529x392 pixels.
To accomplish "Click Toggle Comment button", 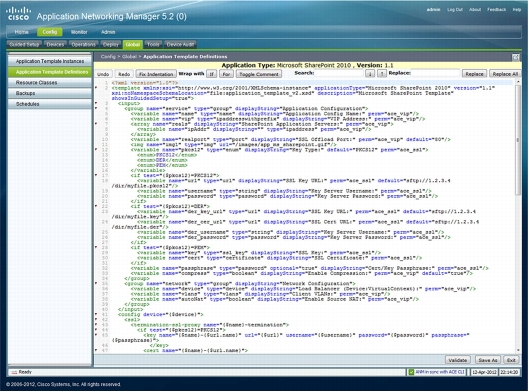I will (x=259, y=74).
